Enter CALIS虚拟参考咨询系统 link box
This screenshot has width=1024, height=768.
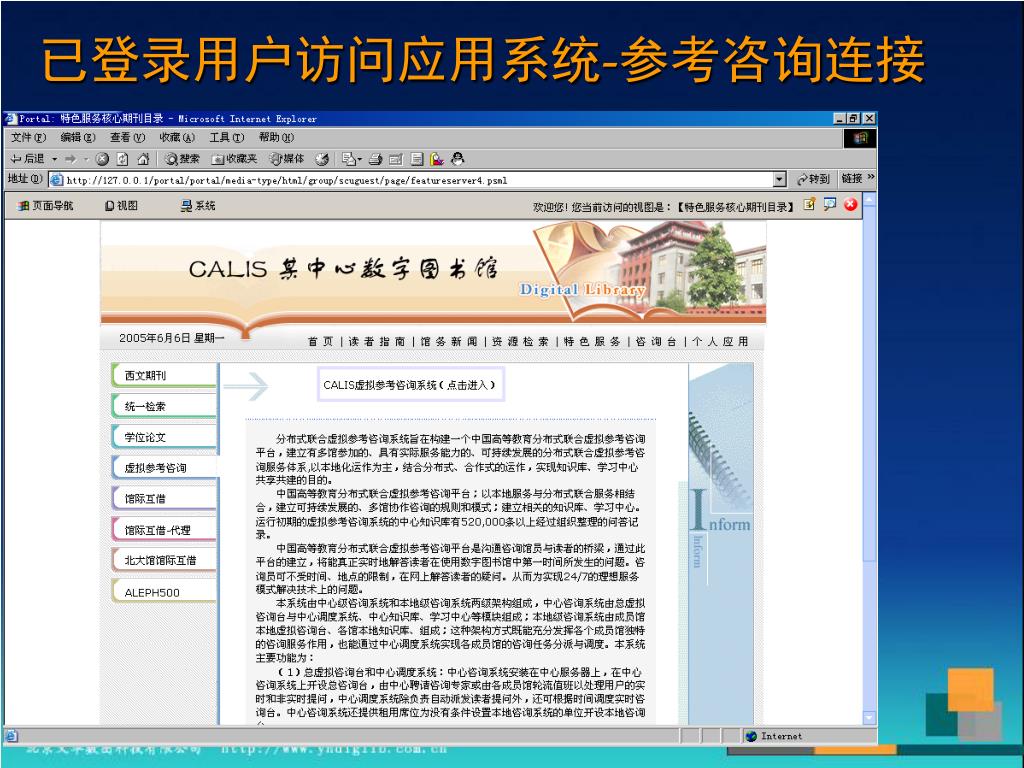(411, 385)
